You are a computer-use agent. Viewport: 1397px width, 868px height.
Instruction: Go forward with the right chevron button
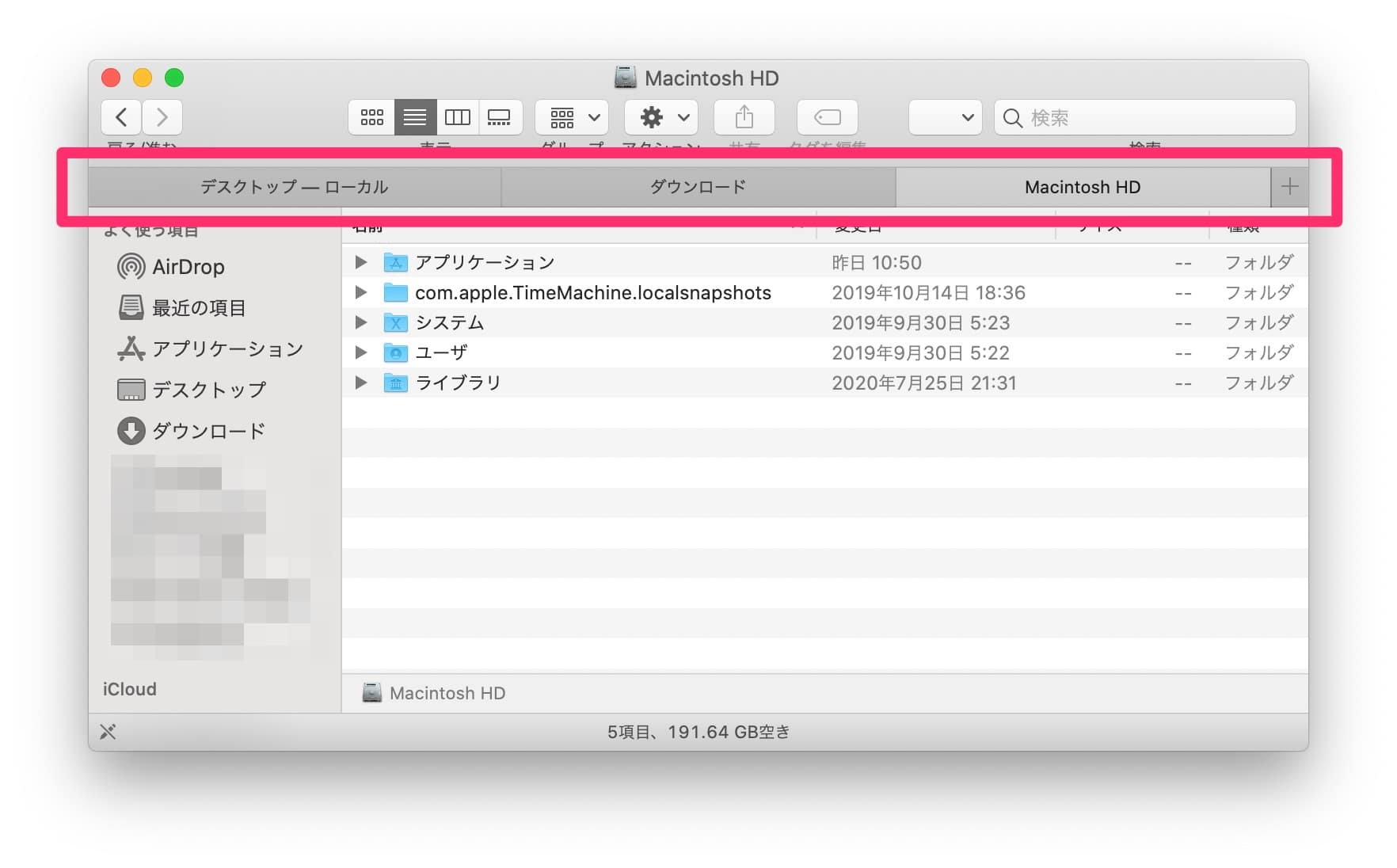click(162, 117)
